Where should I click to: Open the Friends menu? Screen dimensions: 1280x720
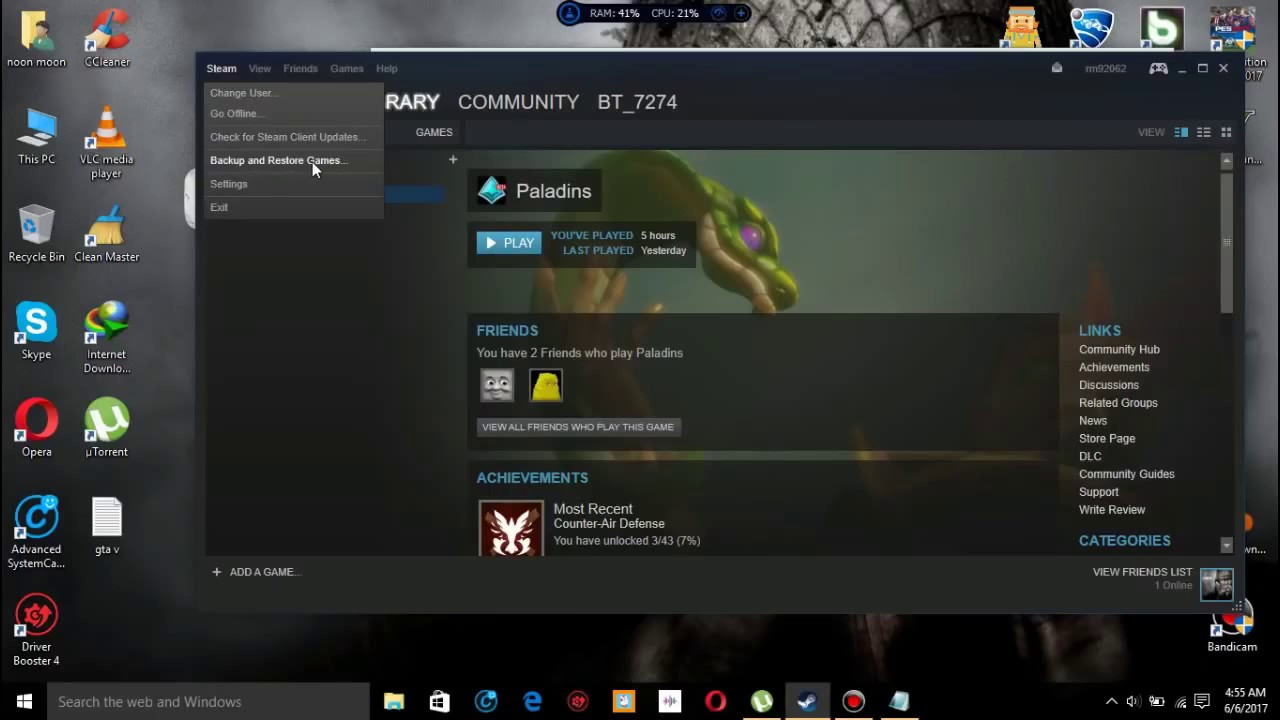tap(300, 68)
